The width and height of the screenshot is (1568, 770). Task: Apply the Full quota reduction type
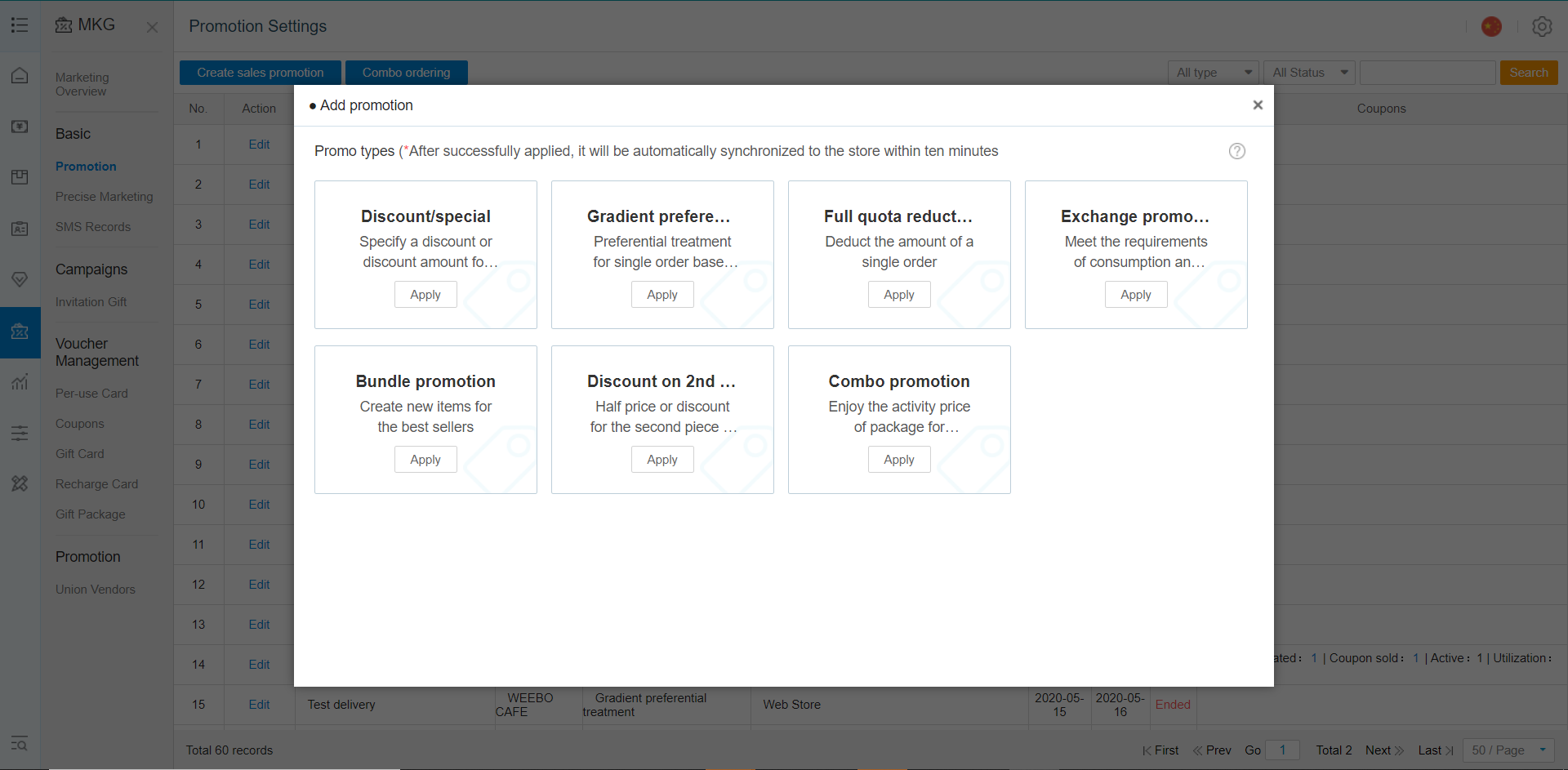pos(899,295)
